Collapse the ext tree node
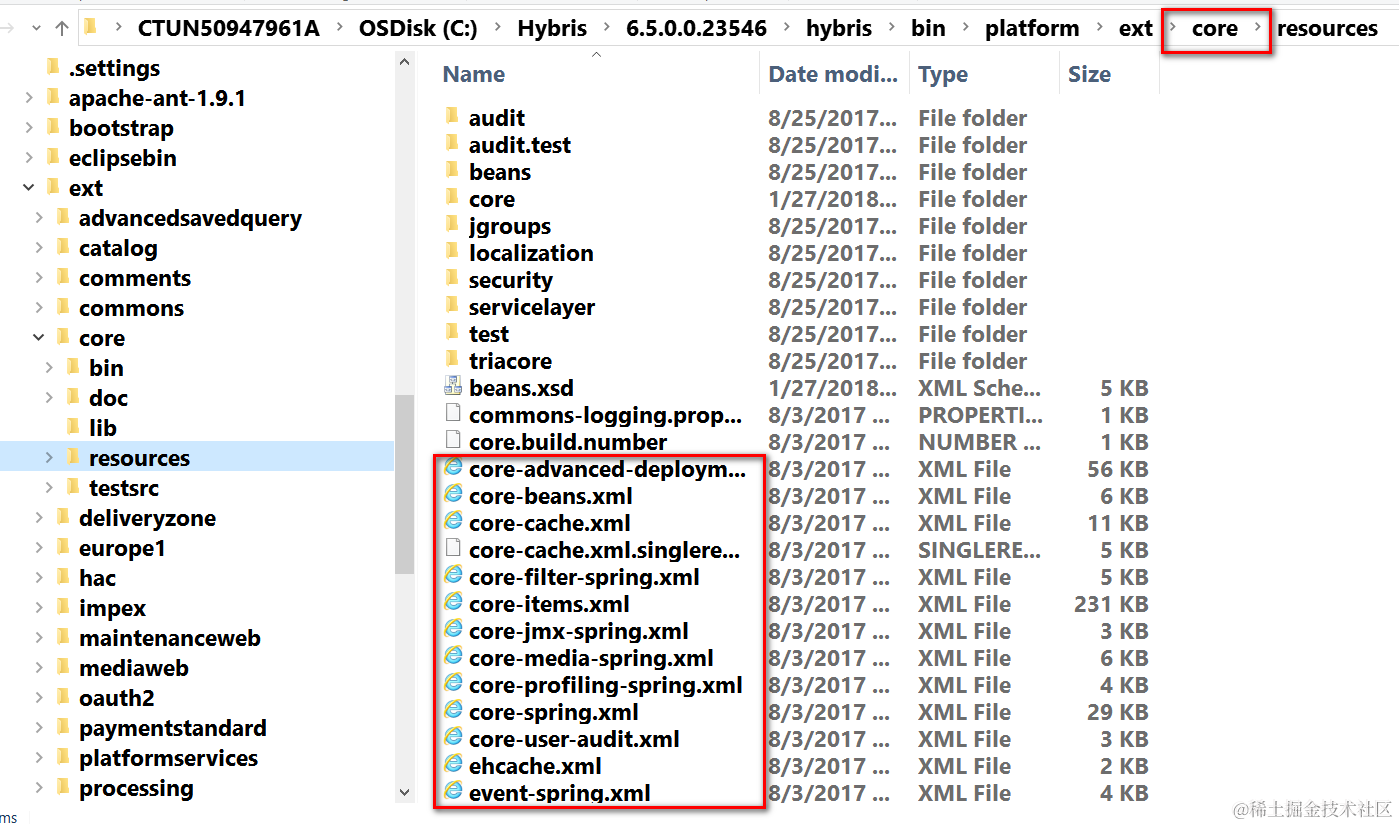The image size is (1399, 826). coord(28,187)
